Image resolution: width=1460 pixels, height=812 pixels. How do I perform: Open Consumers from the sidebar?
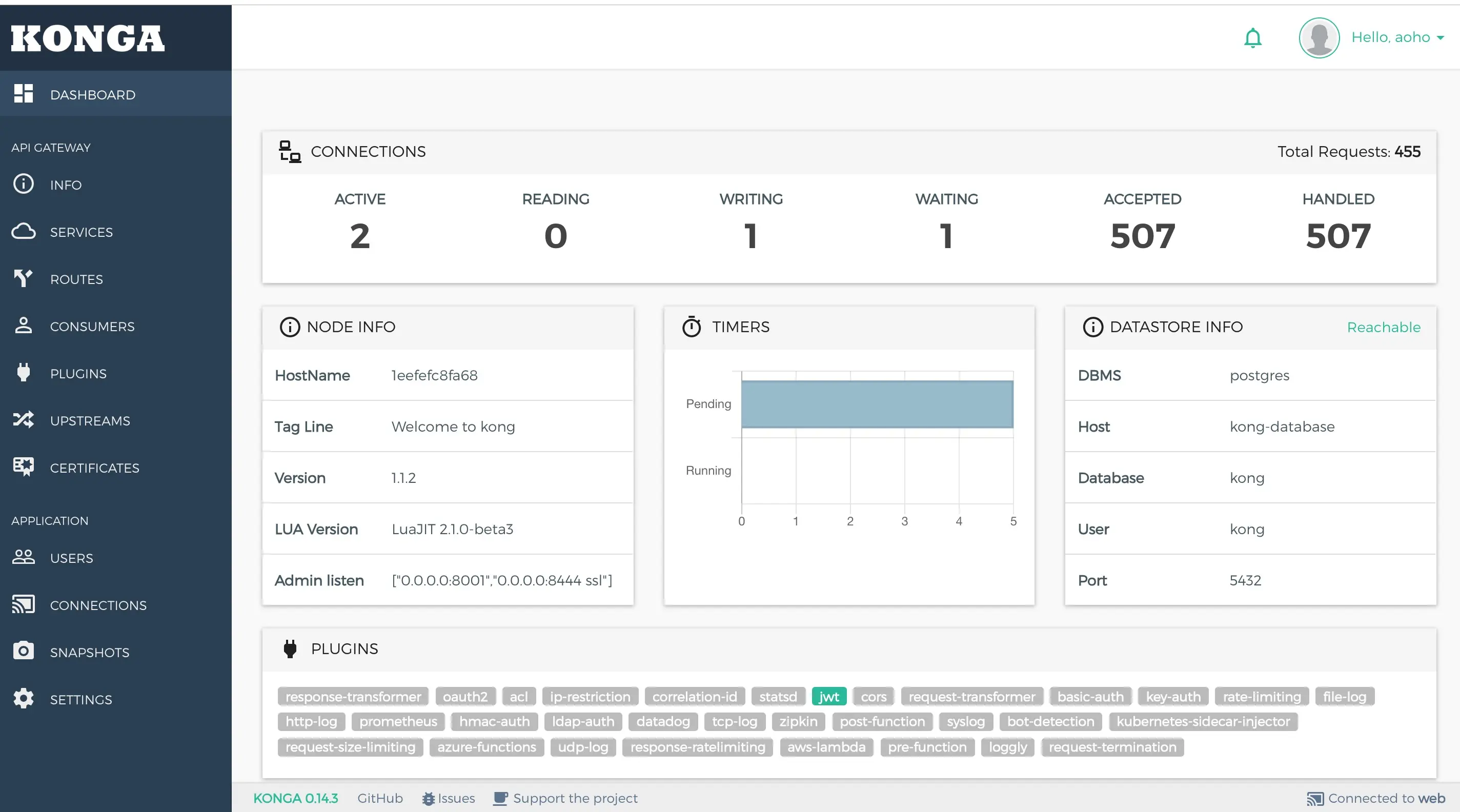(x=92, y=327)
